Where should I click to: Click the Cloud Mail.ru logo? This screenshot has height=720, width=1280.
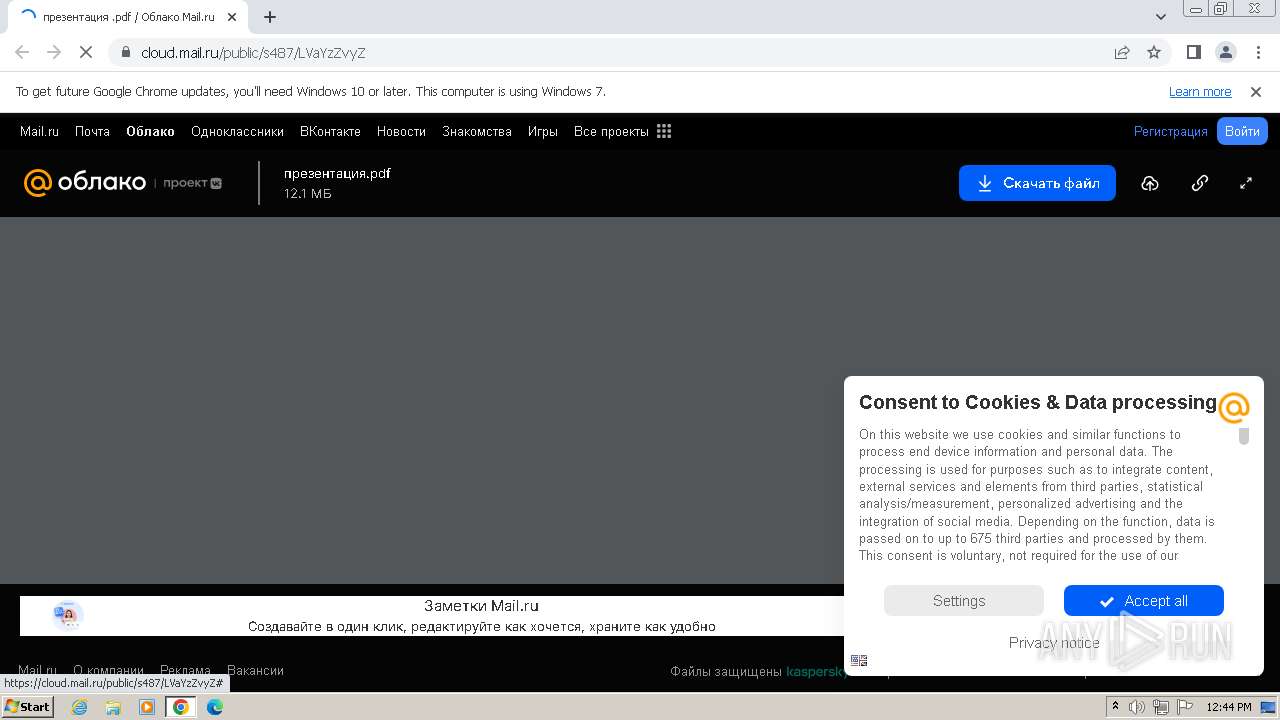click(x=85, y=183)
